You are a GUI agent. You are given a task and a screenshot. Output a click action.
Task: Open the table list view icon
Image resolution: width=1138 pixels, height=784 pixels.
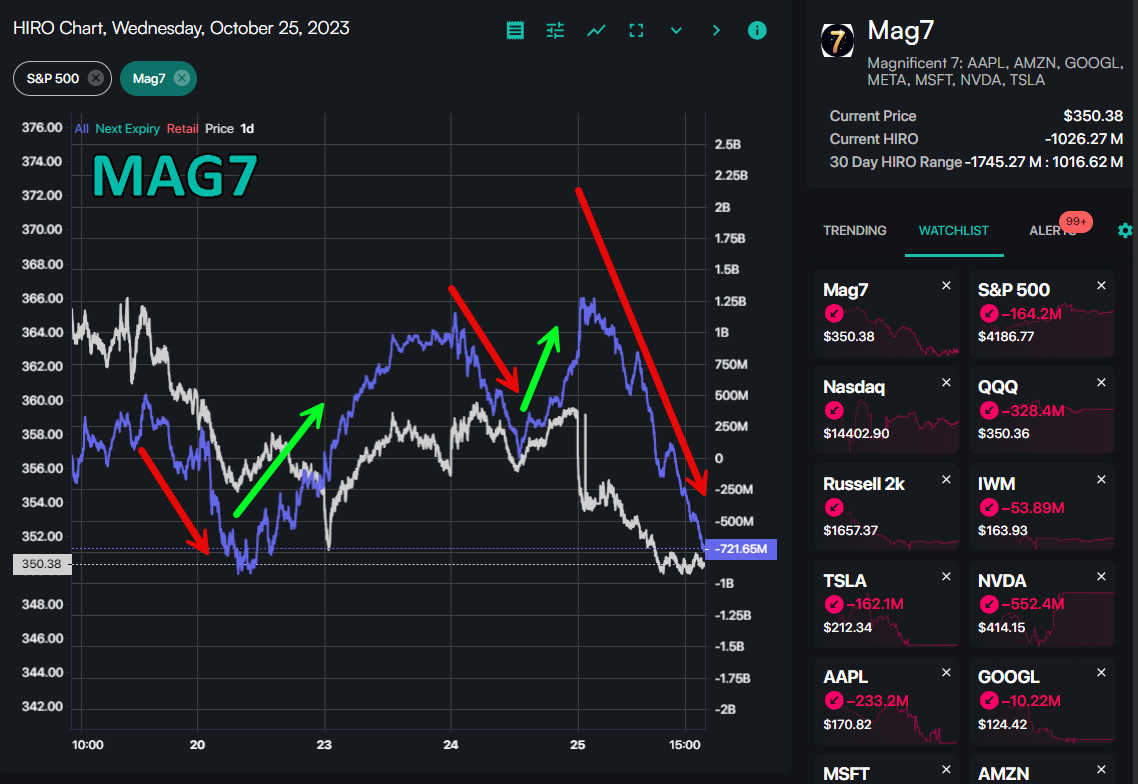pyautogui.click(x=515, y=30)
